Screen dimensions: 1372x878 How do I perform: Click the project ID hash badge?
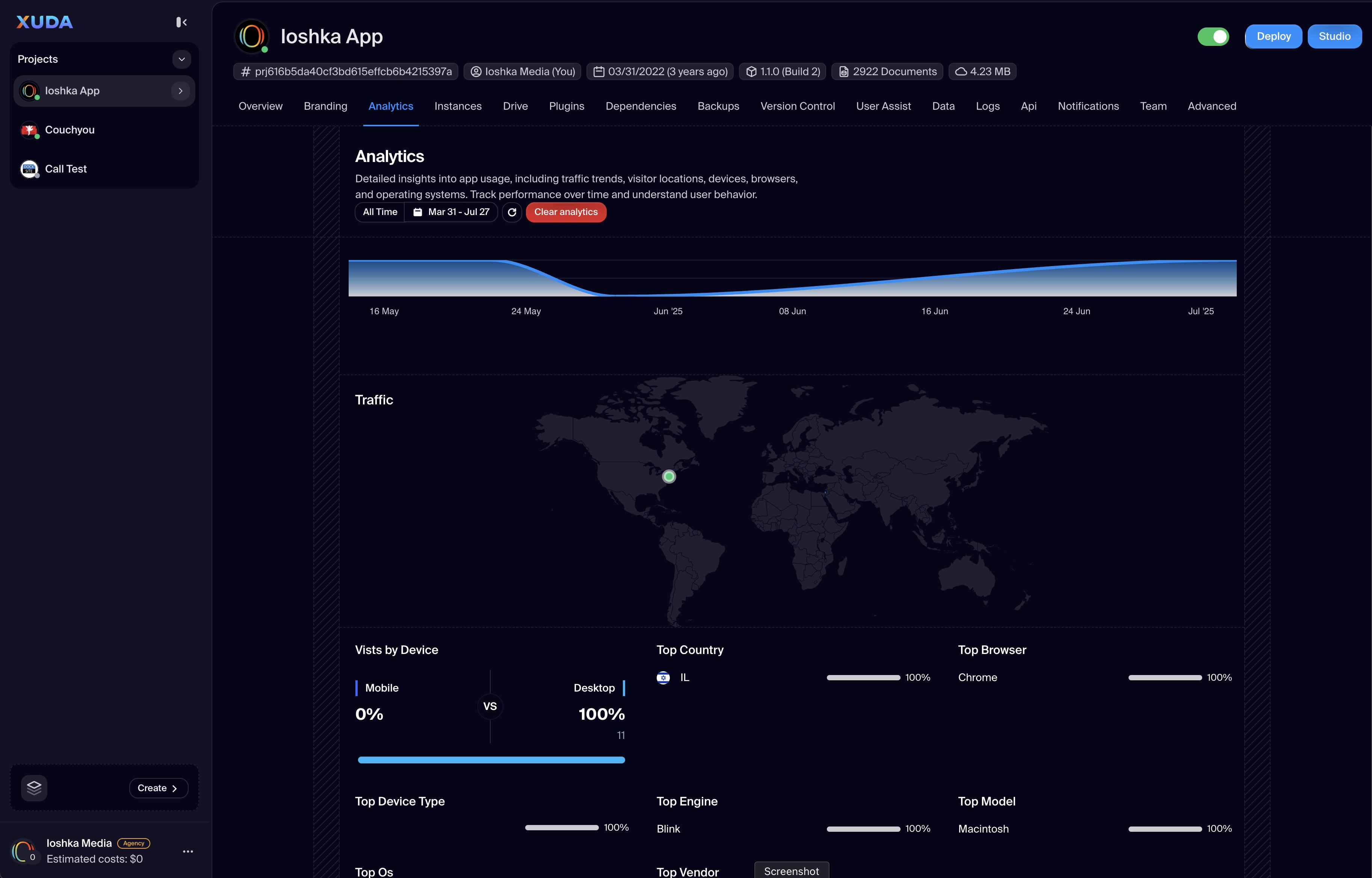point(346,72)
